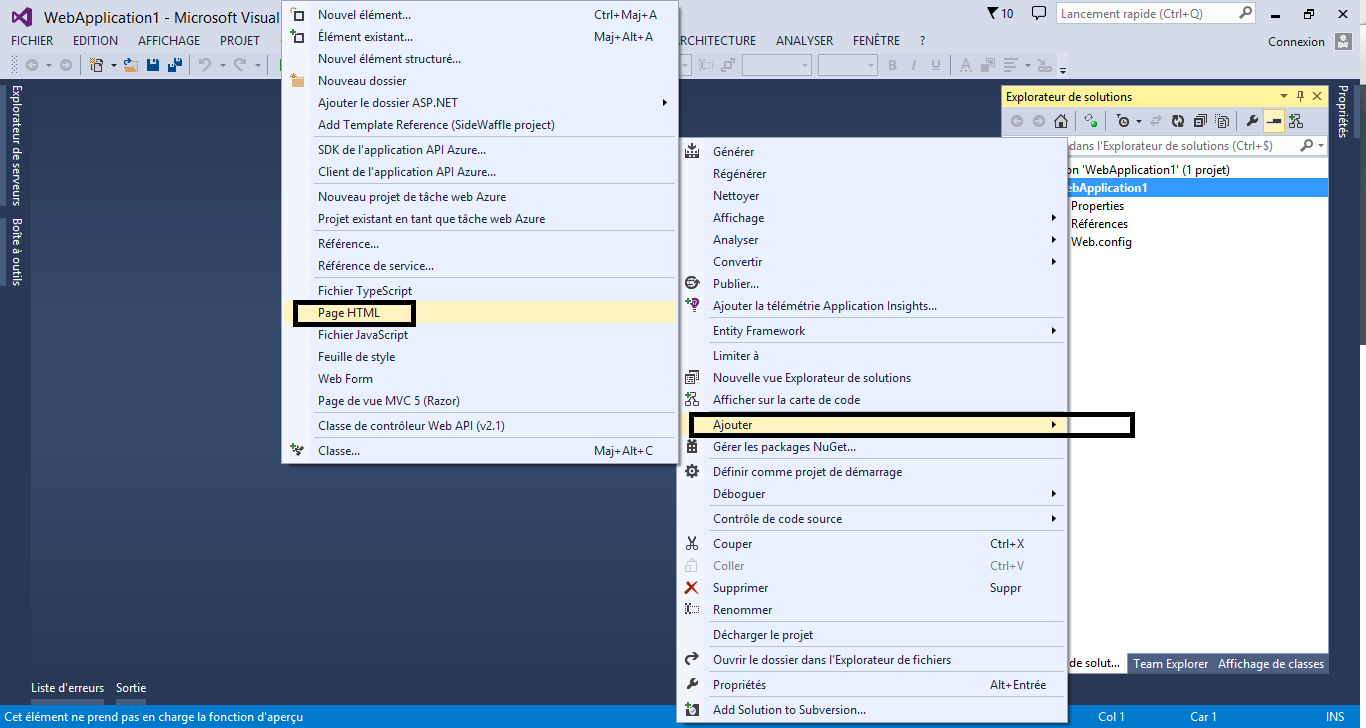Open the Boîte à outils side tab
The width and height of the screenshot is (1366, 728).
click(17, 251)
